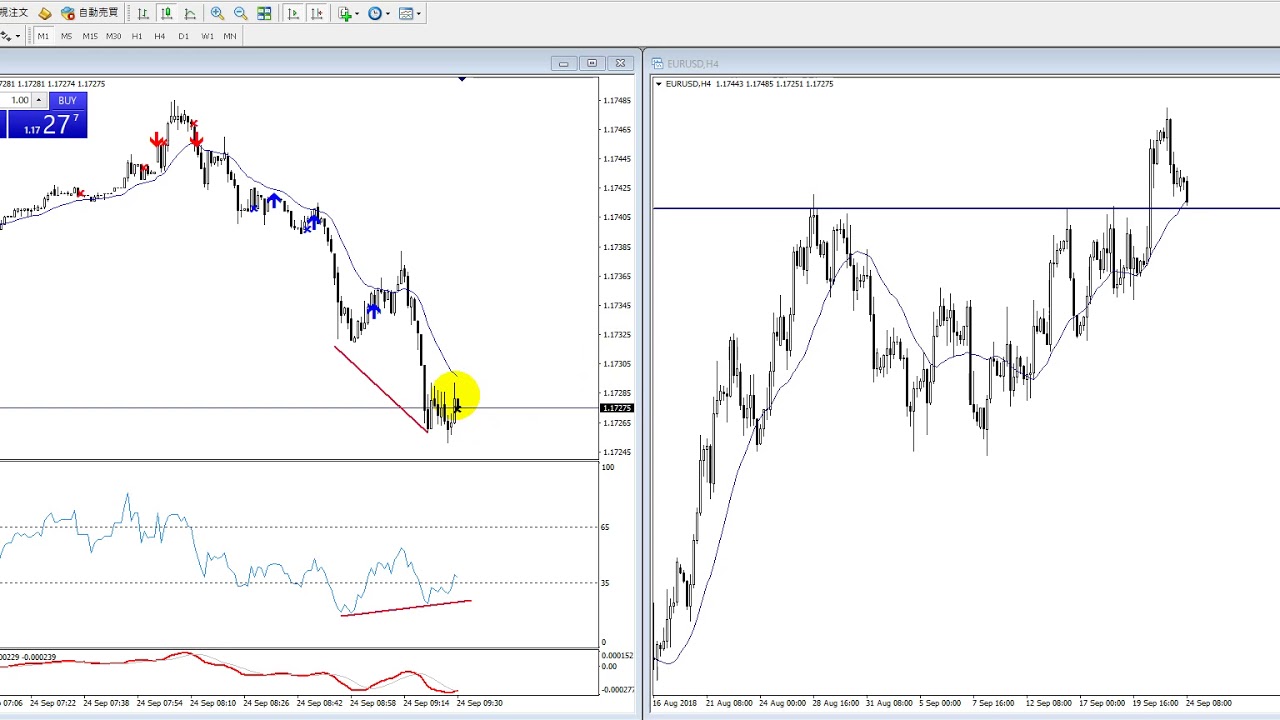Zoom out of the chart
Screen dimensions: 1280x720
241,13
